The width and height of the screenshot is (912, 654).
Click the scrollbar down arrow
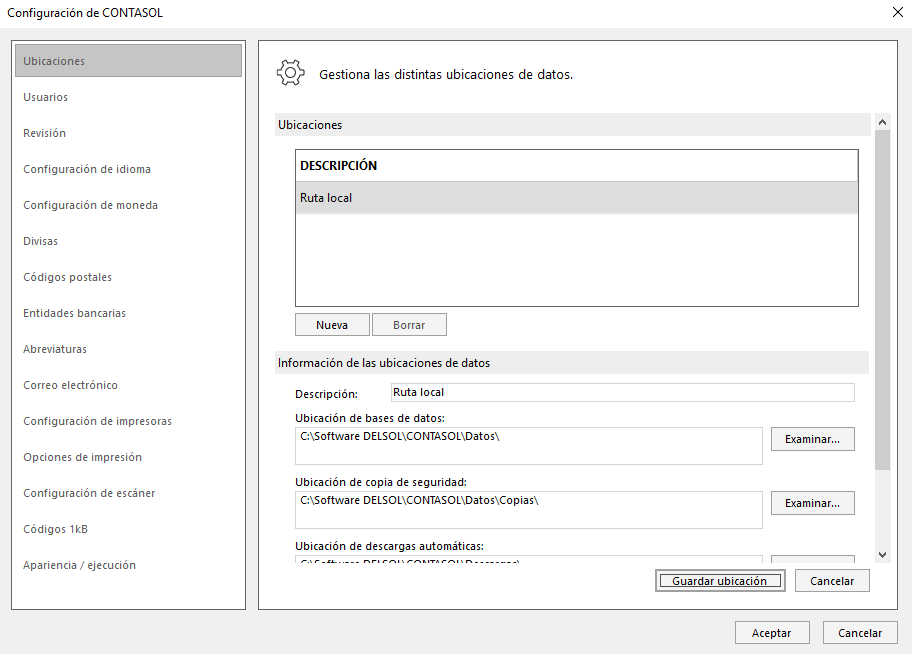[882, 555]
